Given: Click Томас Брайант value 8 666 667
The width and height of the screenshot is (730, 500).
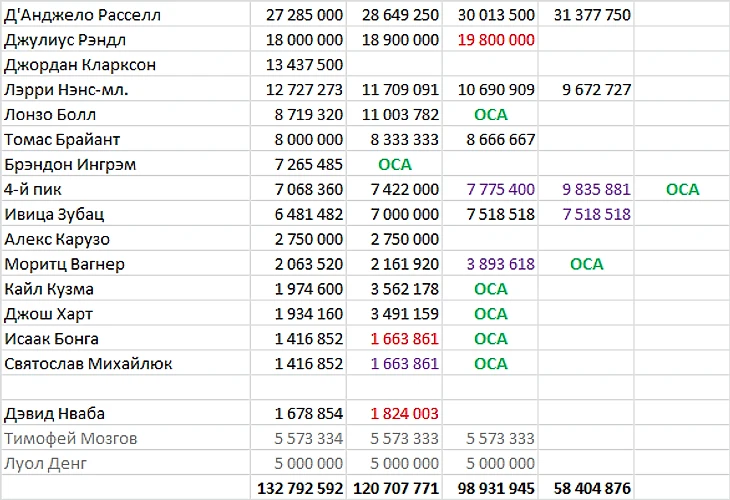Looking at the screenshot, I should click(x=490, y=140).
